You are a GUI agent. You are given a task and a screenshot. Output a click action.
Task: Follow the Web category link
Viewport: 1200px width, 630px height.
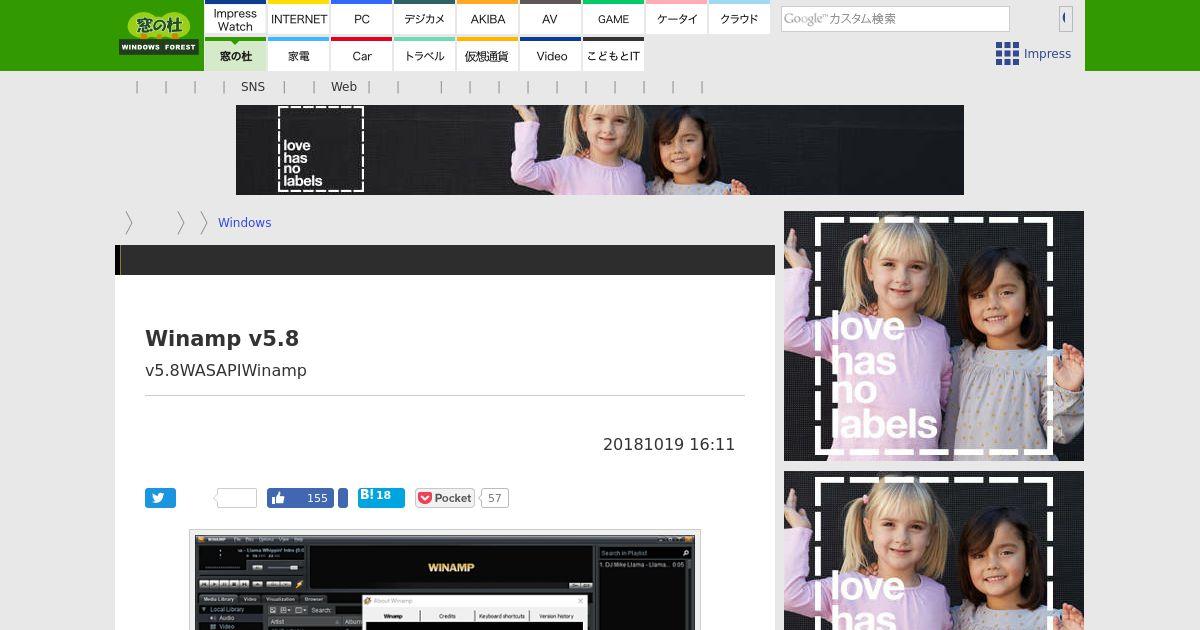pyautogui.click(x=344, y=87)
